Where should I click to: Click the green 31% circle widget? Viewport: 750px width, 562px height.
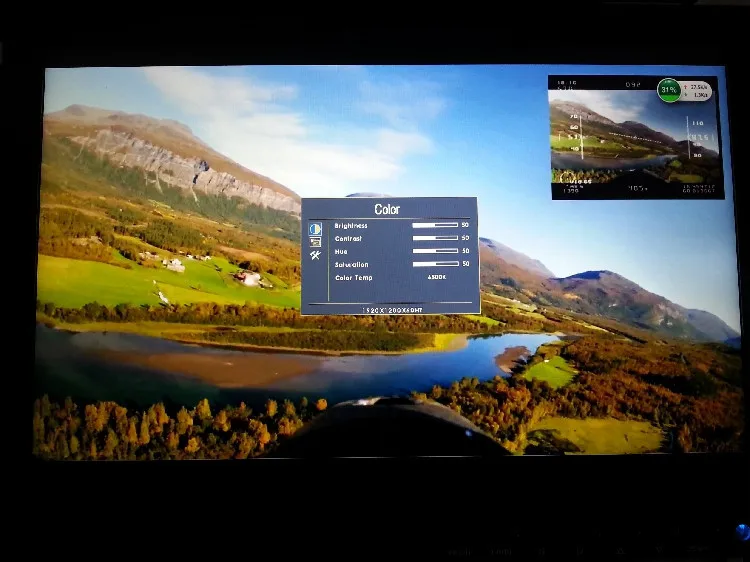click(x=669, y=90)
